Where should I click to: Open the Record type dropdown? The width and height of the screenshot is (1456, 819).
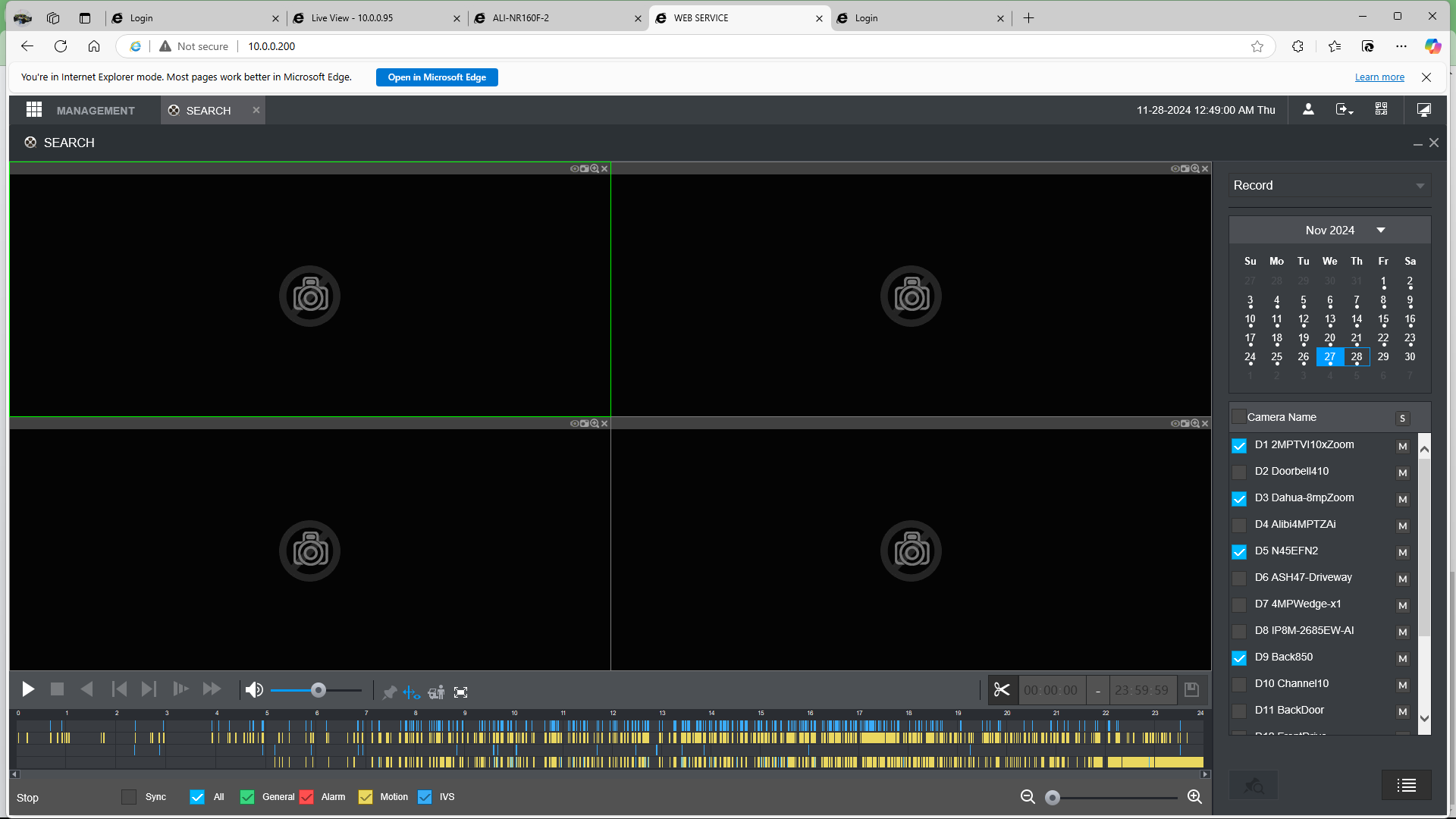click(1329, 185)
